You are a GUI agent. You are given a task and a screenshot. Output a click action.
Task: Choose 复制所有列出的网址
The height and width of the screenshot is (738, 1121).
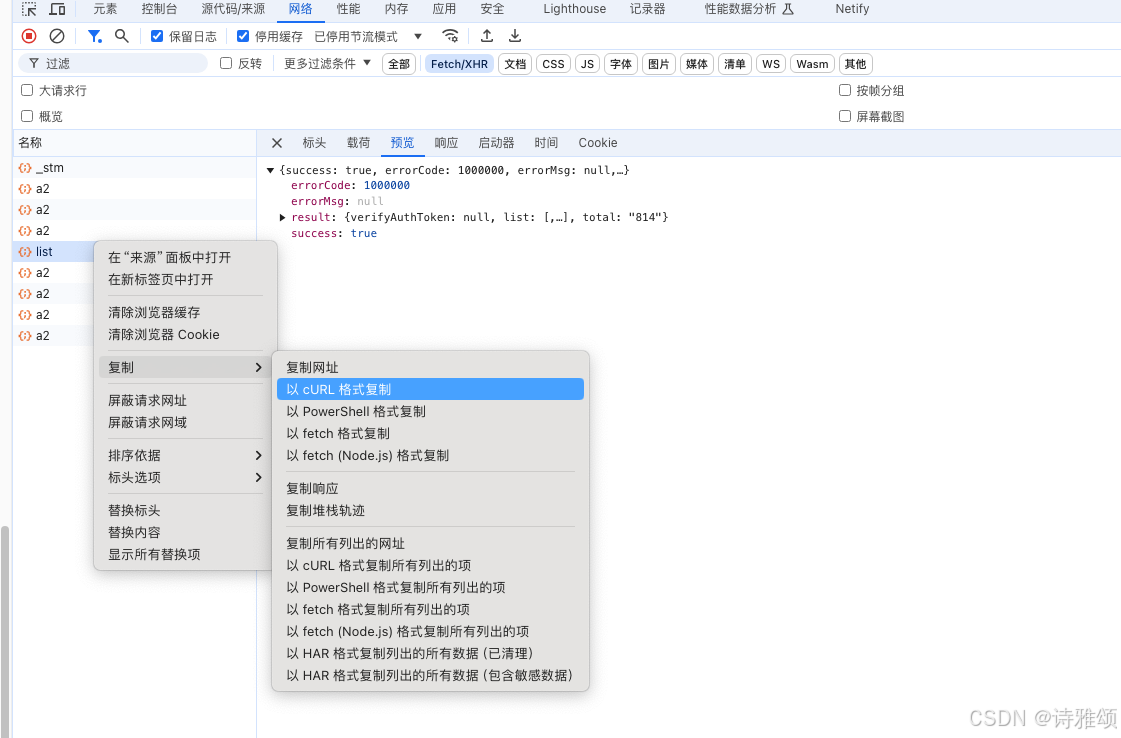[x=430, y=543]
